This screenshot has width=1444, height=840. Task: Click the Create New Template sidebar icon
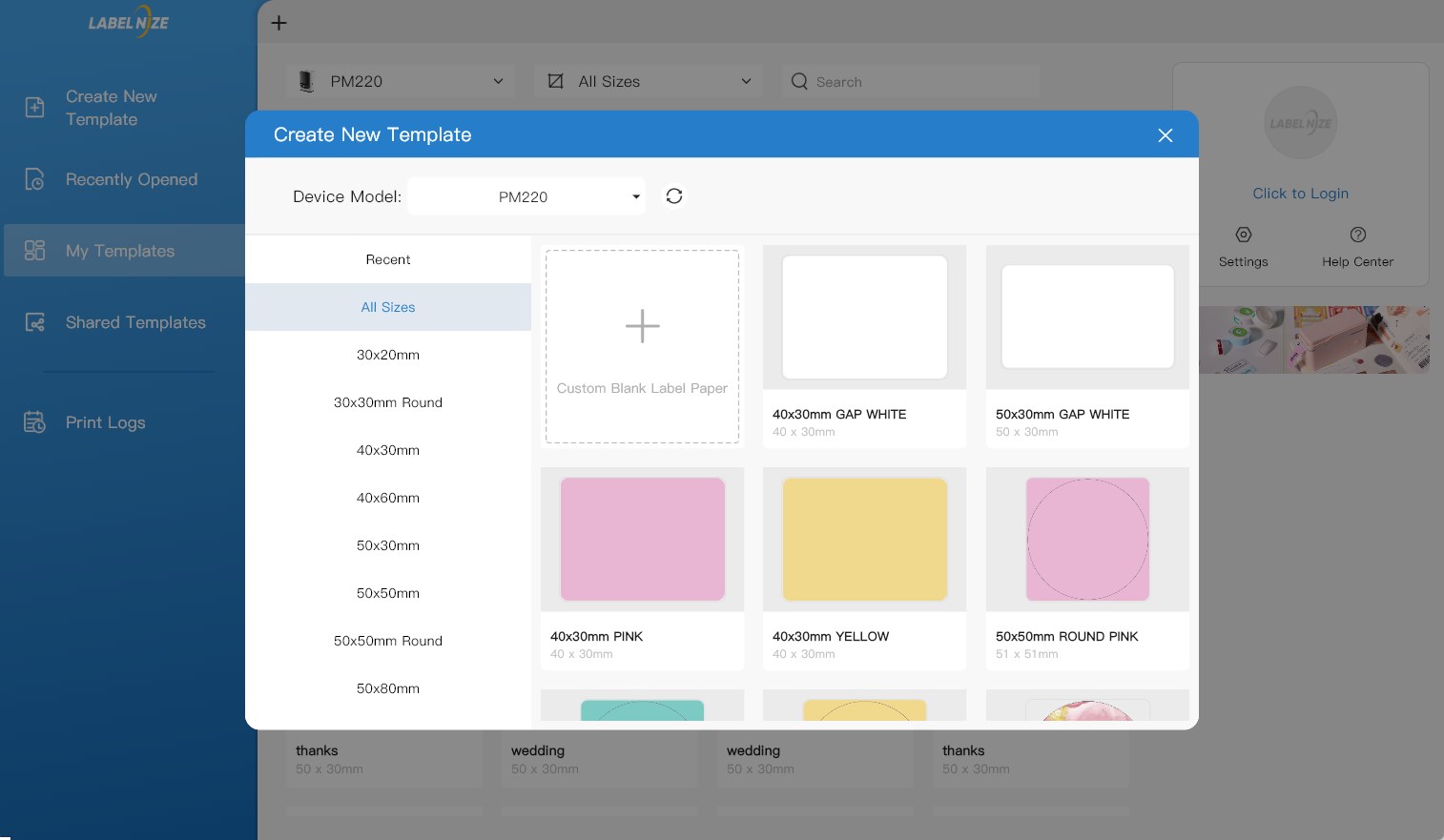[x=34, y=108]
